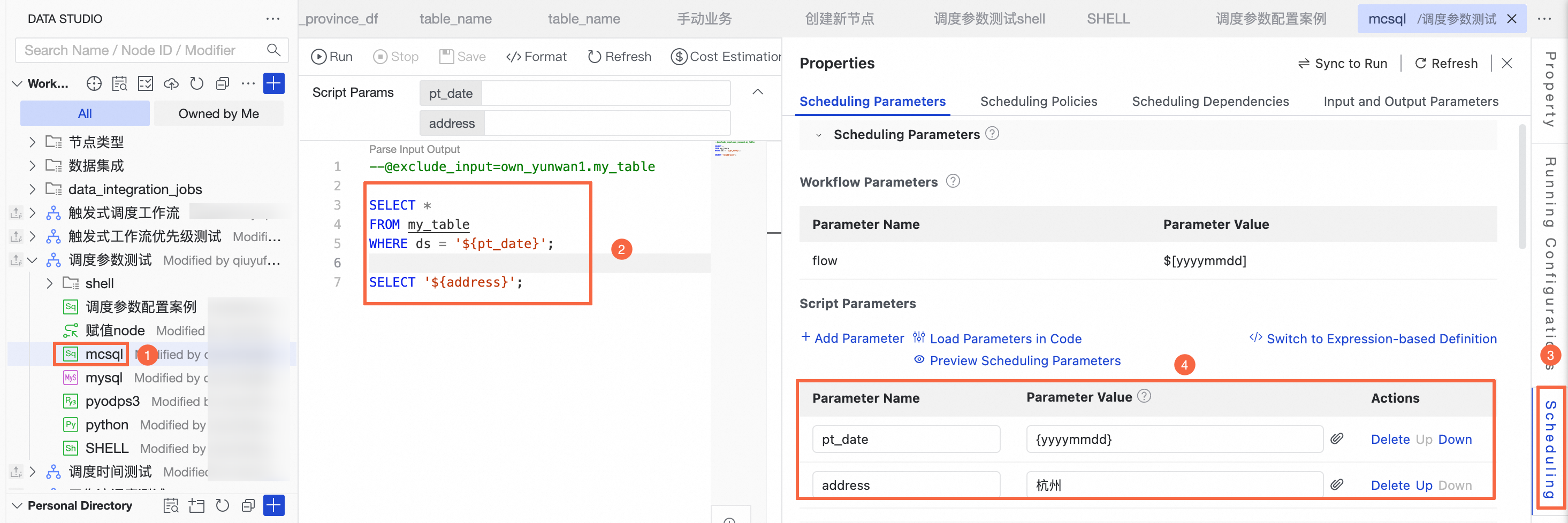Expand the 节点类型 folder
The height and width of the screenshot is (523, 1568).
[33, 142]
